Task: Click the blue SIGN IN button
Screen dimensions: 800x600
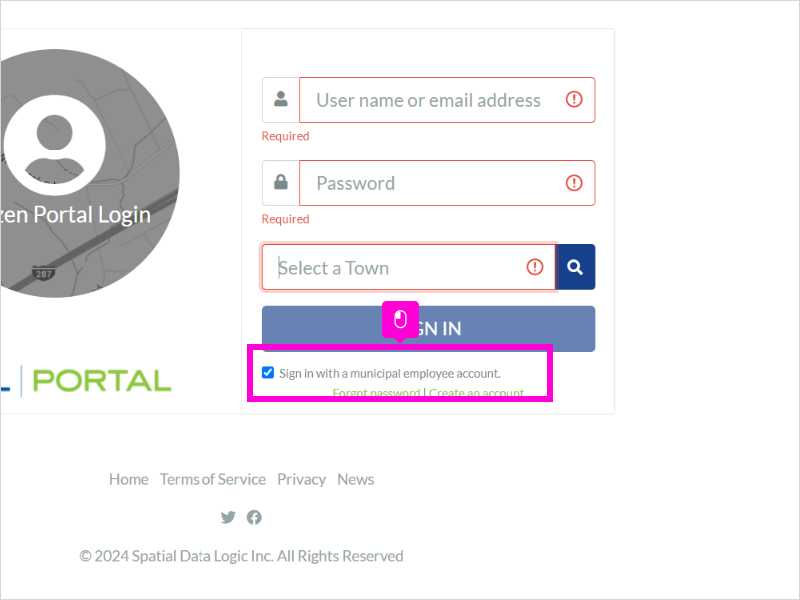Action: [428, 329]
